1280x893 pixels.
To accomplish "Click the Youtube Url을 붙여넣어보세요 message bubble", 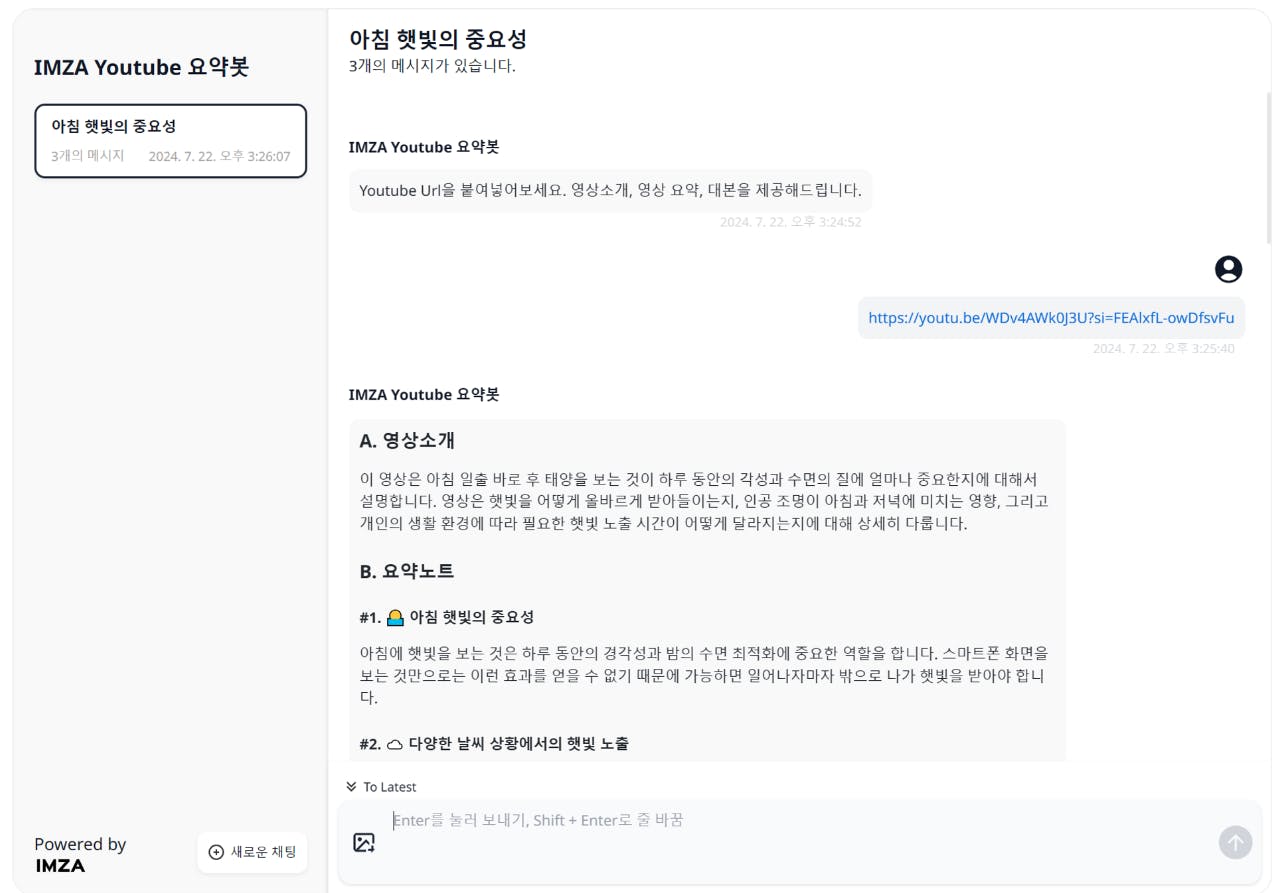I will [x=610, y=190].
